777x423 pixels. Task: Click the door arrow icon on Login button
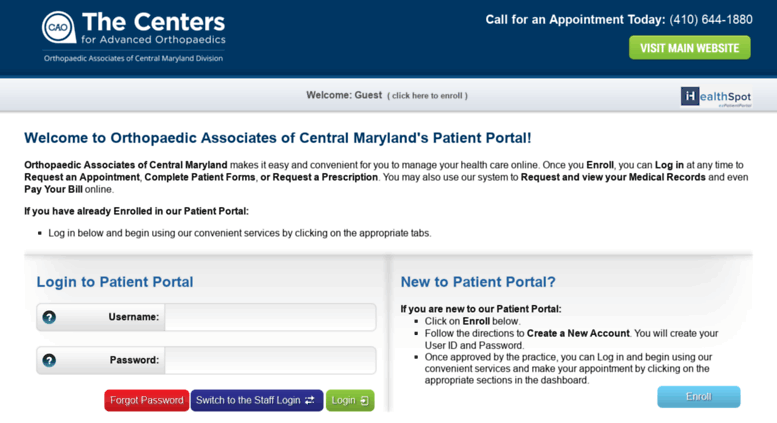(364, 400)
